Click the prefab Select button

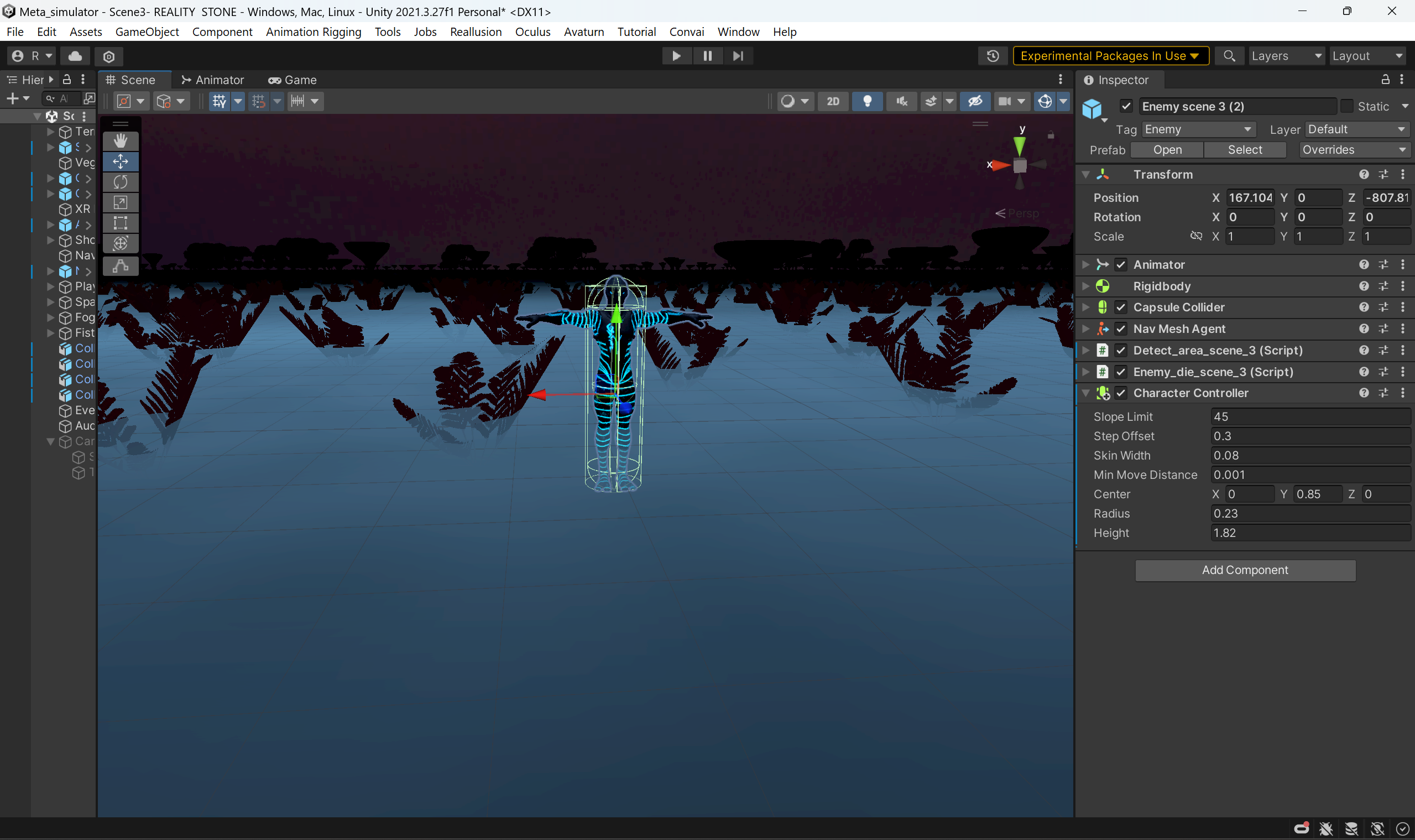[1245, 150]
